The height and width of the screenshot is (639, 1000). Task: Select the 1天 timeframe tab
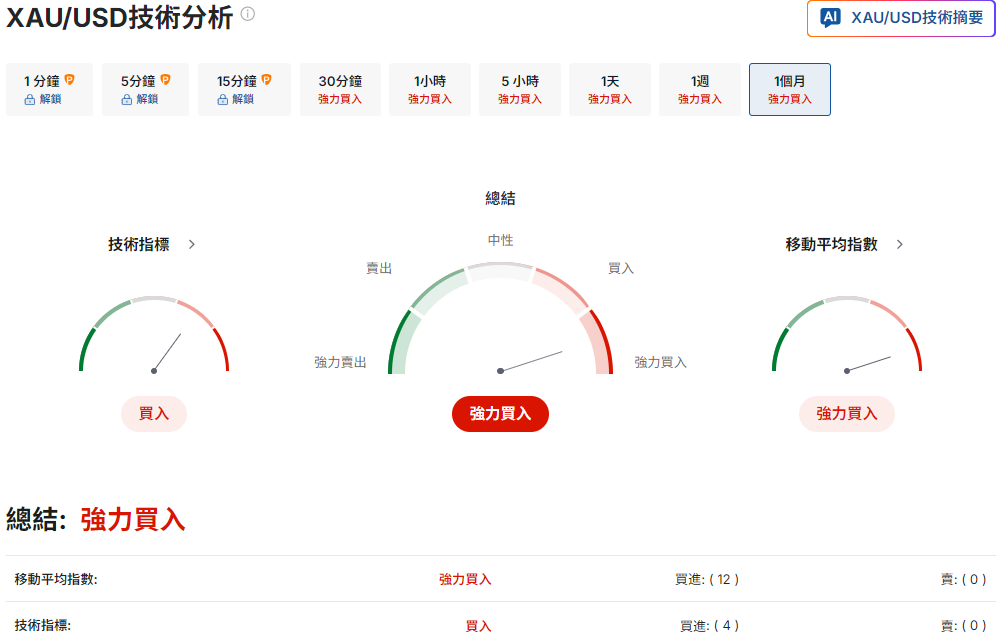click(610, 90)
